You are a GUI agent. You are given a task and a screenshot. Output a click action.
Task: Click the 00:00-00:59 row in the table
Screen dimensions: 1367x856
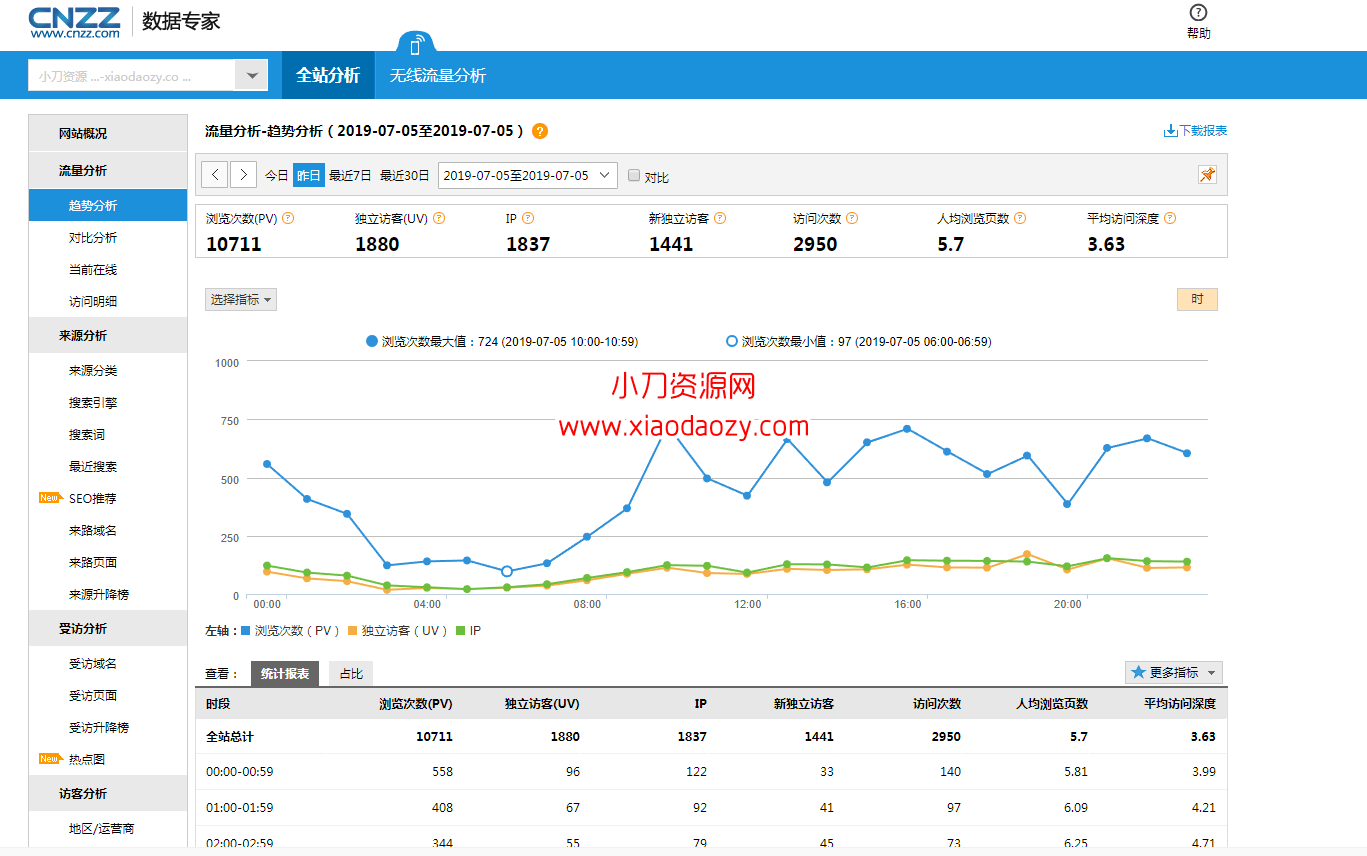[x=711, y=772]
